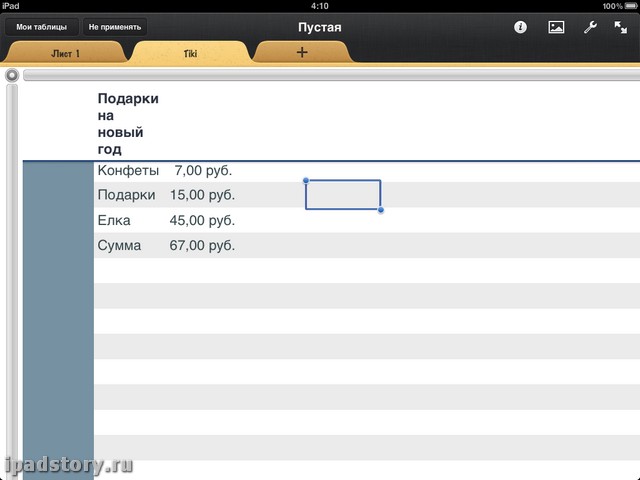Grab the bottom-right selection handle dot
This screenshot has width=640, height=480.
point(381,210)
